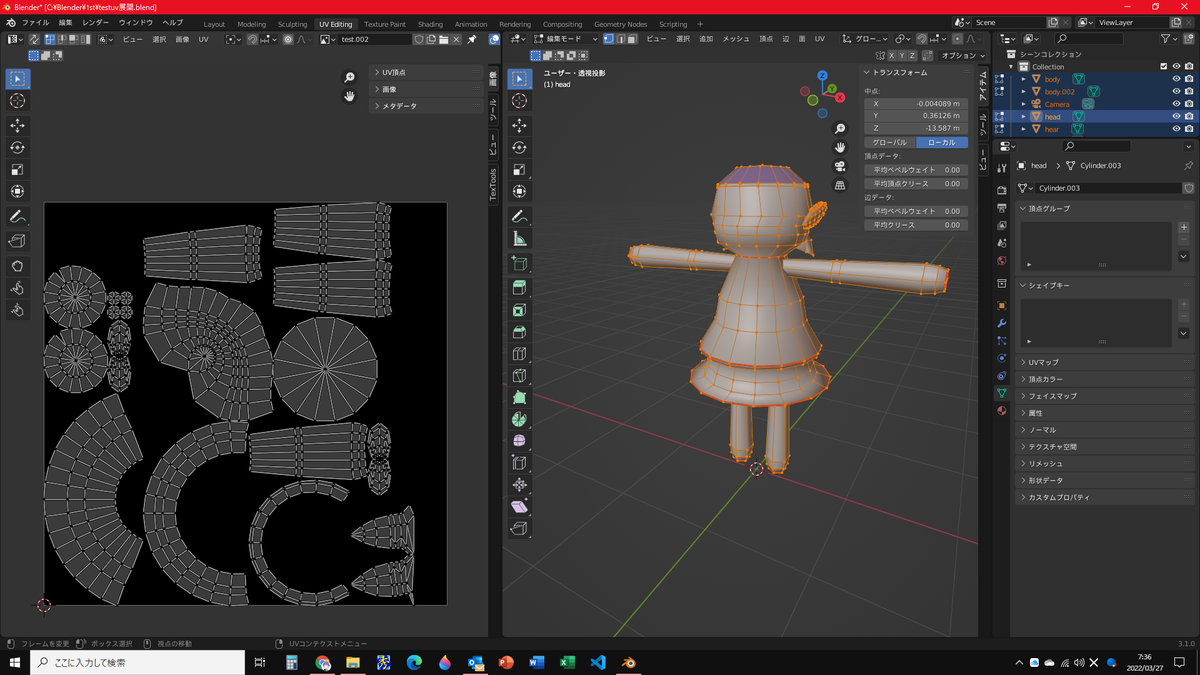The image size is (1200, 675).
Task: Open the アイテム sidebar tab
Action: pos(982,85)
